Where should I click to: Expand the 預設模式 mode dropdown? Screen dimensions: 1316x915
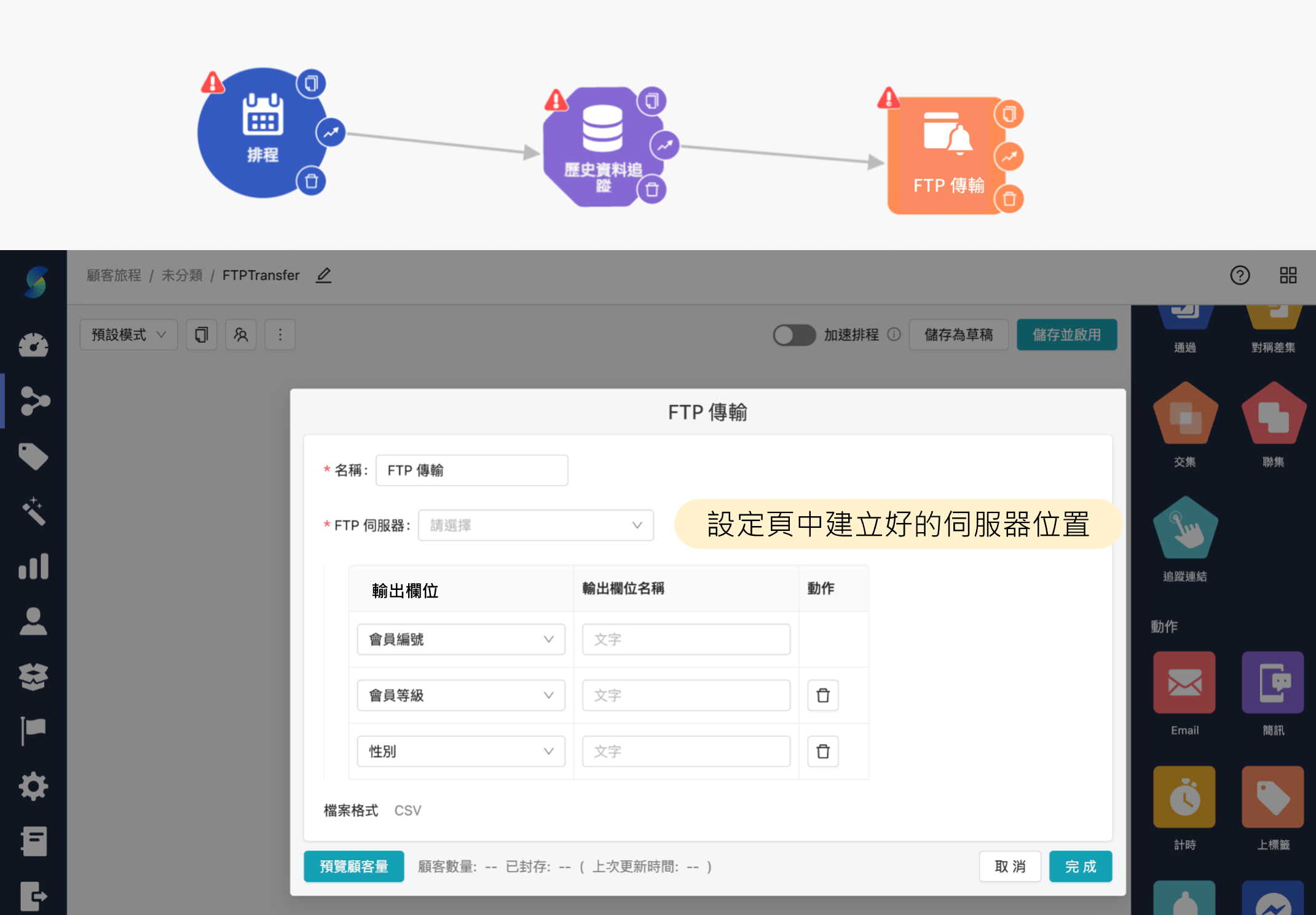pos(128,335)
